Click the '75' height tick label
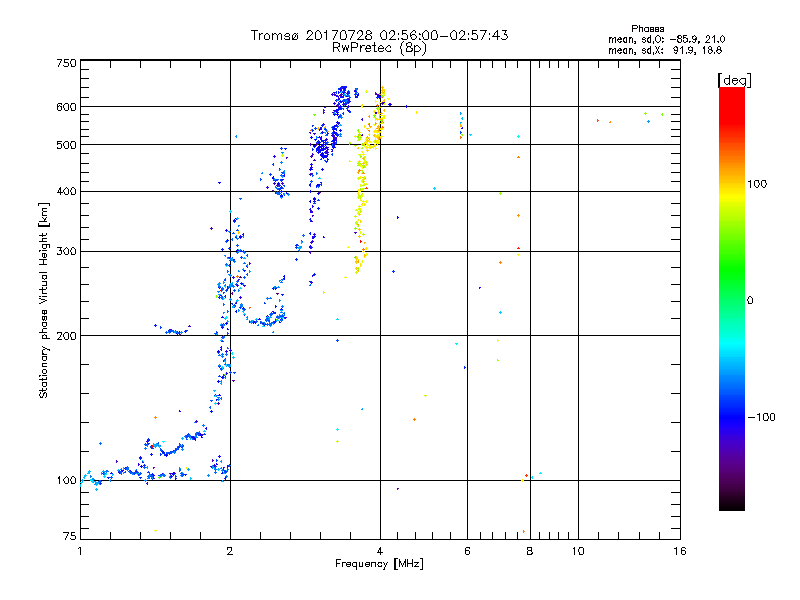Screen dimensions: 800x600 [70, 536]
